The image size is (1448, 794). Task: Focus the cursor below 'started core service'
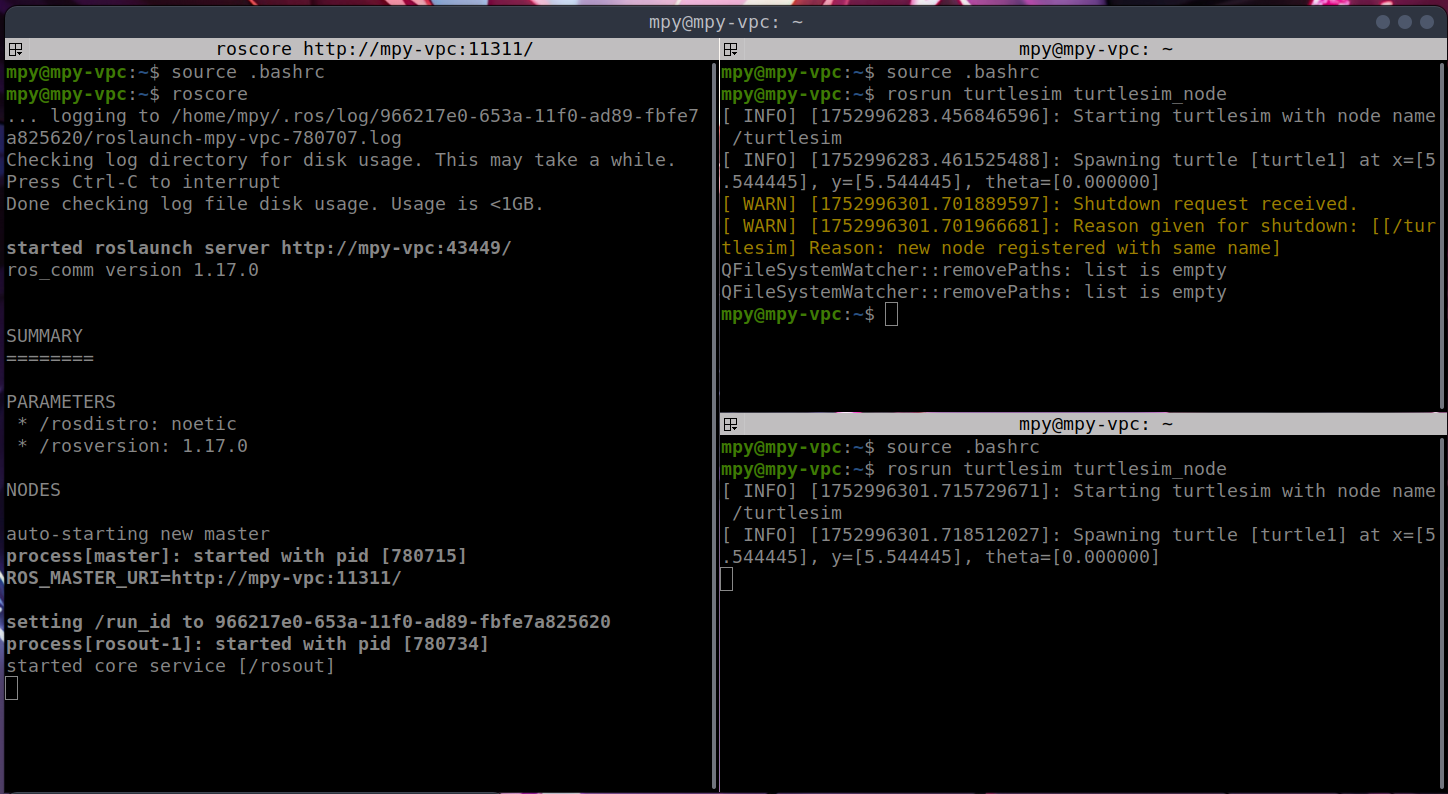[12, 688]
